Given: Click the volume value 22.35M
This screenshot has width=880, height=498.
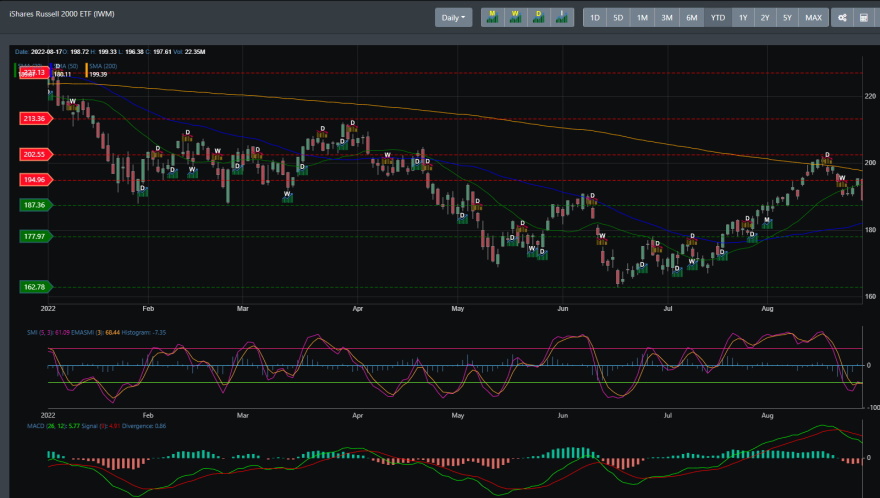Looking at the screenshot, I should 195,52.
